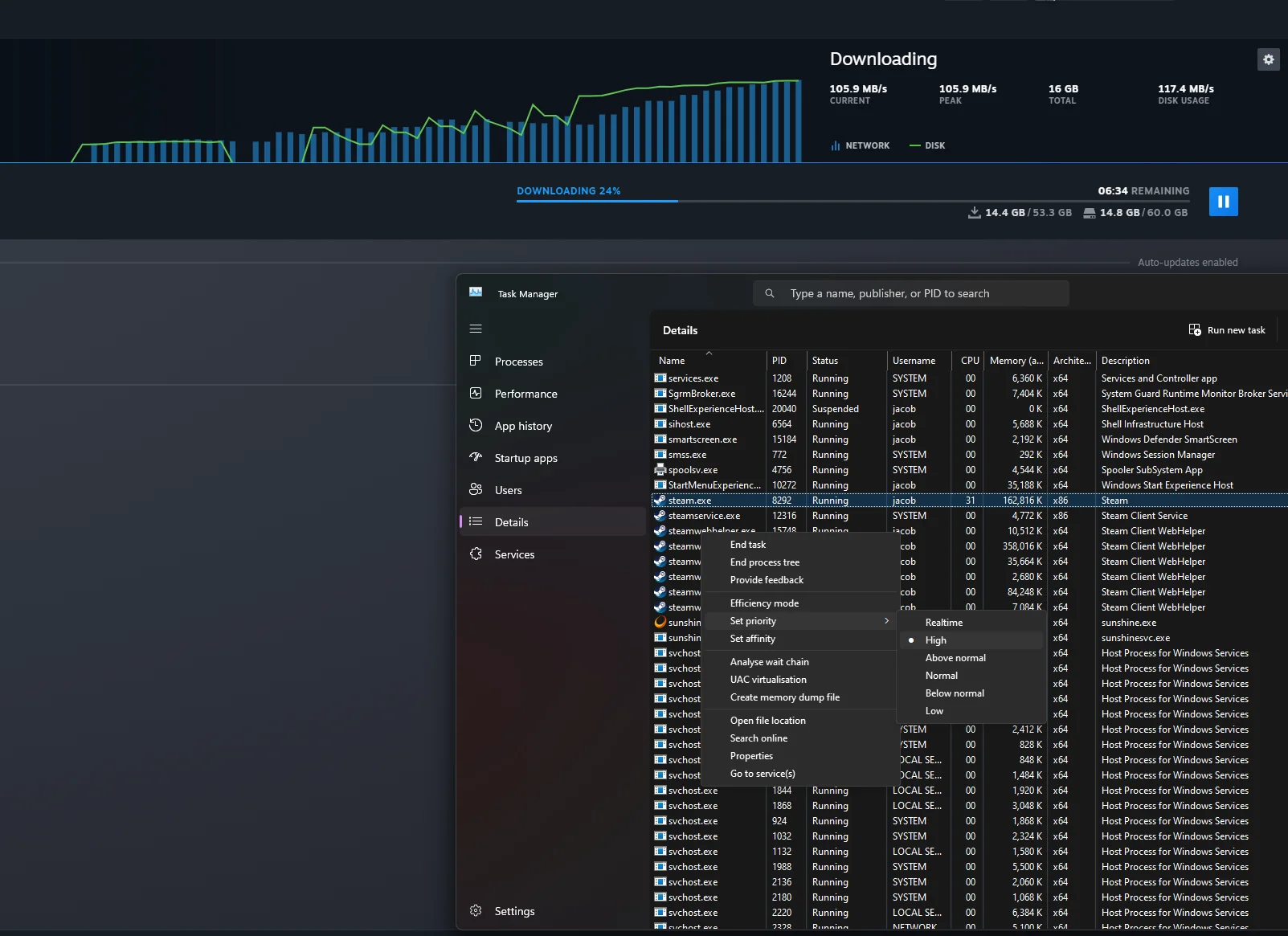The width and height of the screenshot is (1288, 936).
Task: Click the Task Manager hamburger menu icon
Action: 476,329
